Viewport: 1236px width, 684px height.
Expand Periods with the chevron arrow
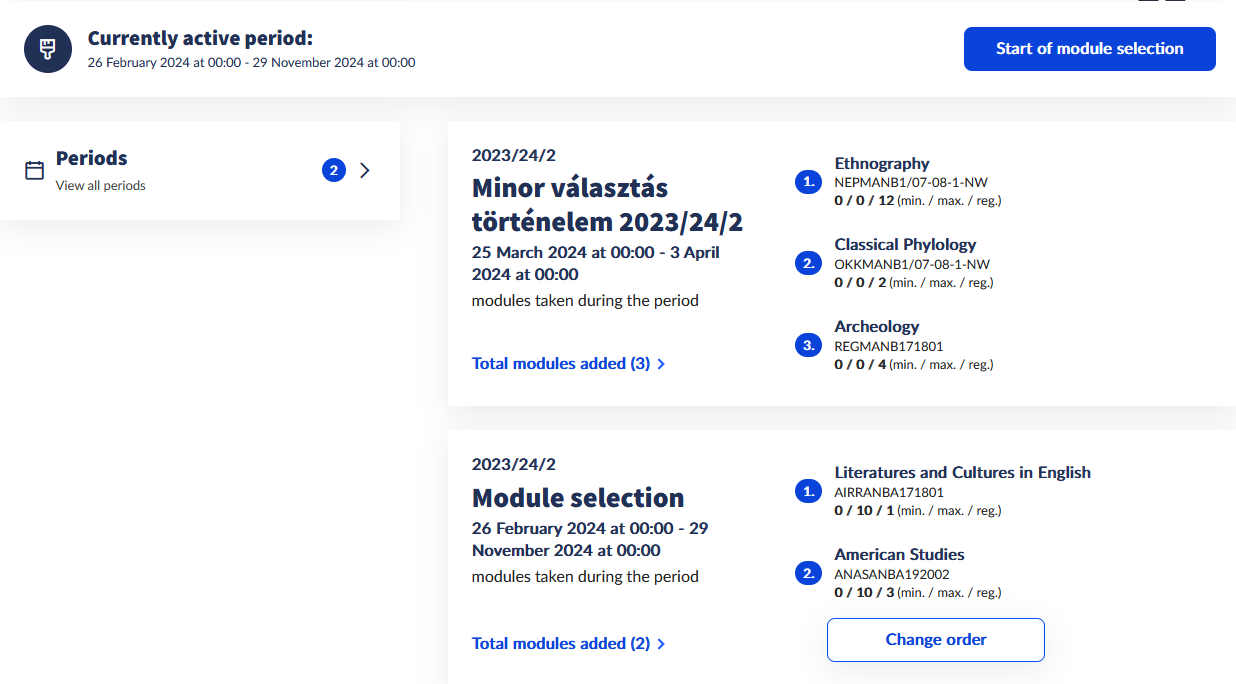pos(365,171)
